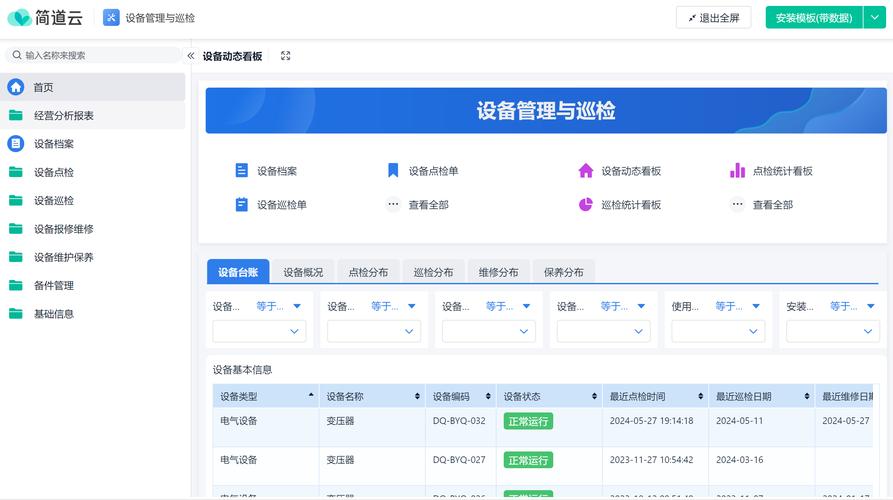Open 设备档案 document icon shortcut
This screenshot has width=893, height=500.
tap(241, 171)
